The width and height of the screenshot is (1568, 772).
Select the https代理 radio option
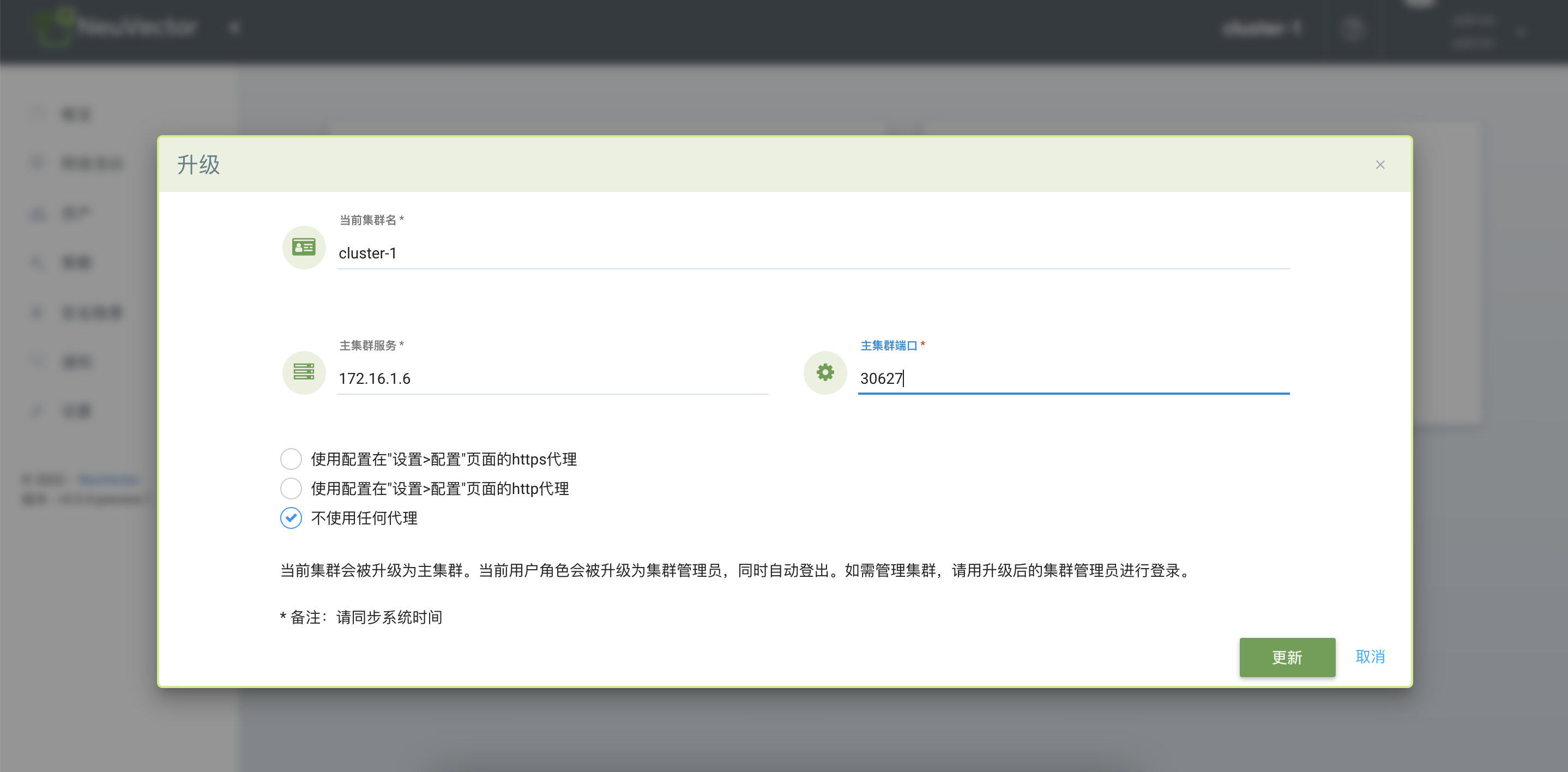[x=291, y=459]
